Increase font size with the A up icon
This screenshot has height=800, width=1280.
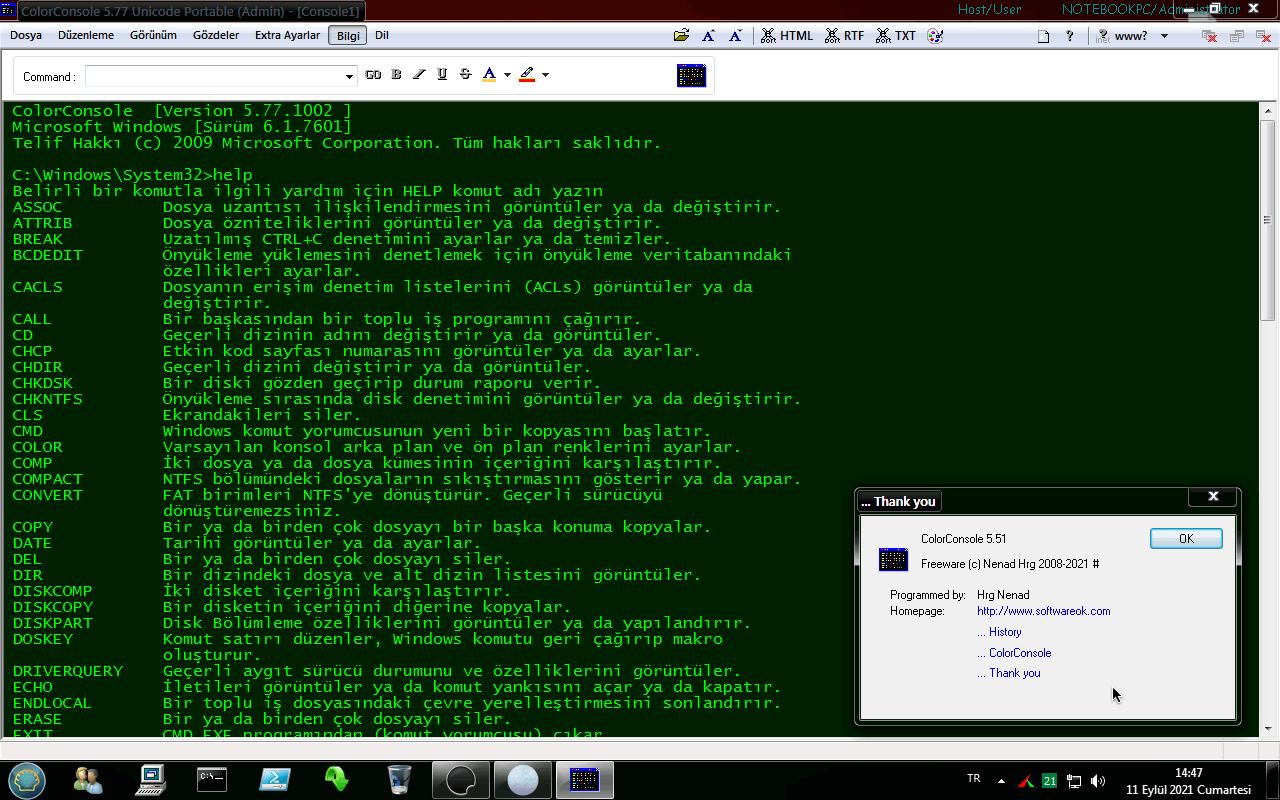pyautogui.click(x=708, y=35)
